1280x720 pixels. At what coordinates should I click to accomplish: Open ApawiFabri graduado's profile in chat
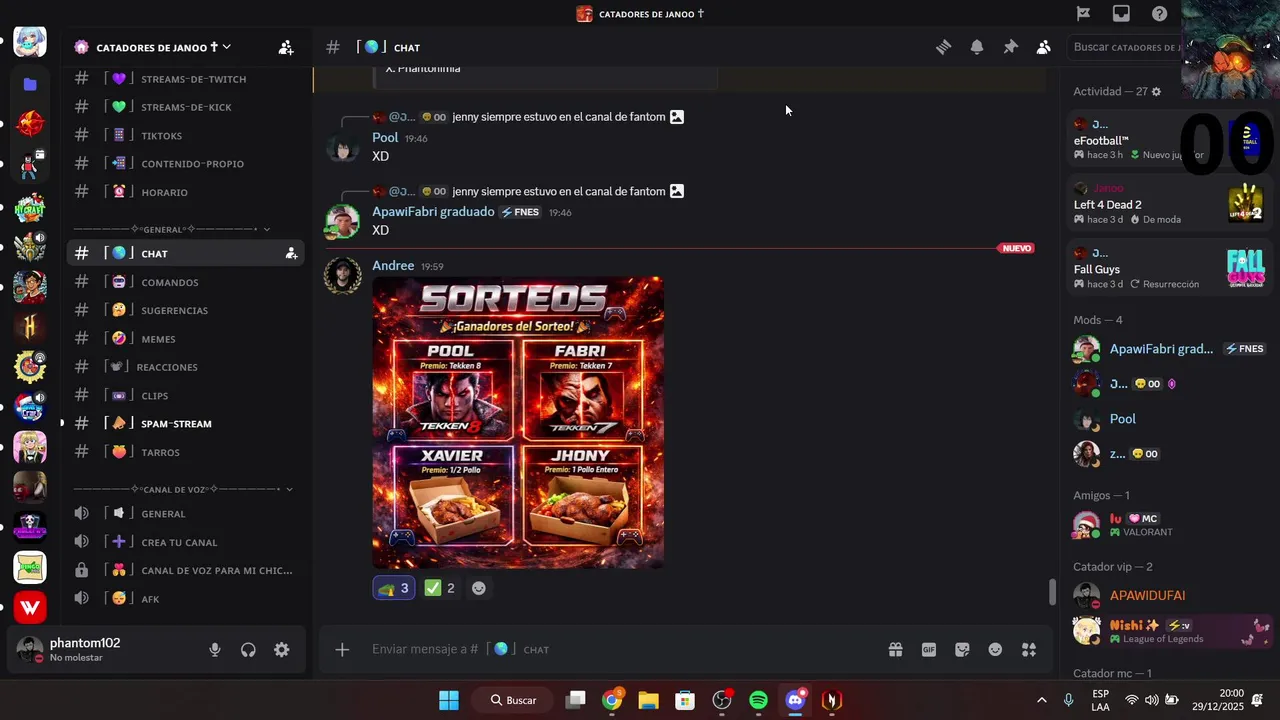pos(433,212)
